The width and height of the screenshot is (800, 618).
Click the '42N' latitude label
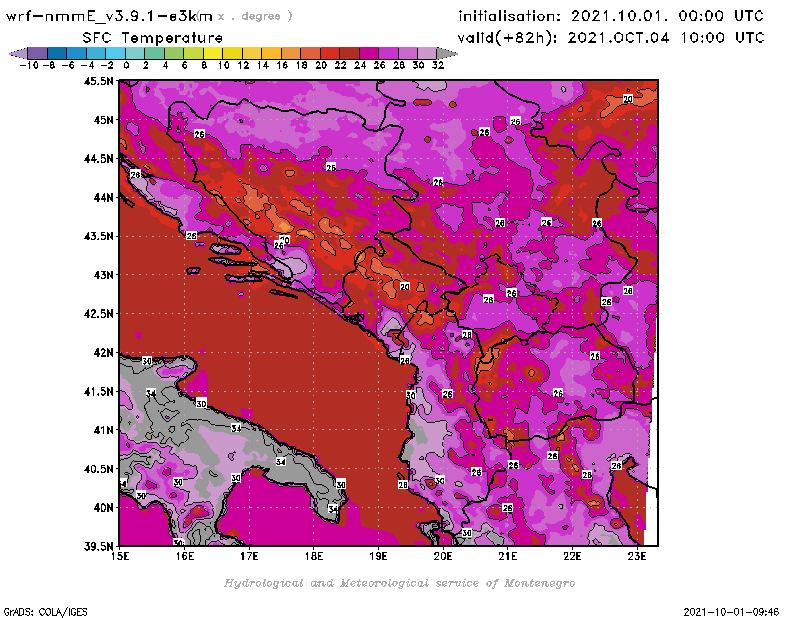(x=103, y=353)
